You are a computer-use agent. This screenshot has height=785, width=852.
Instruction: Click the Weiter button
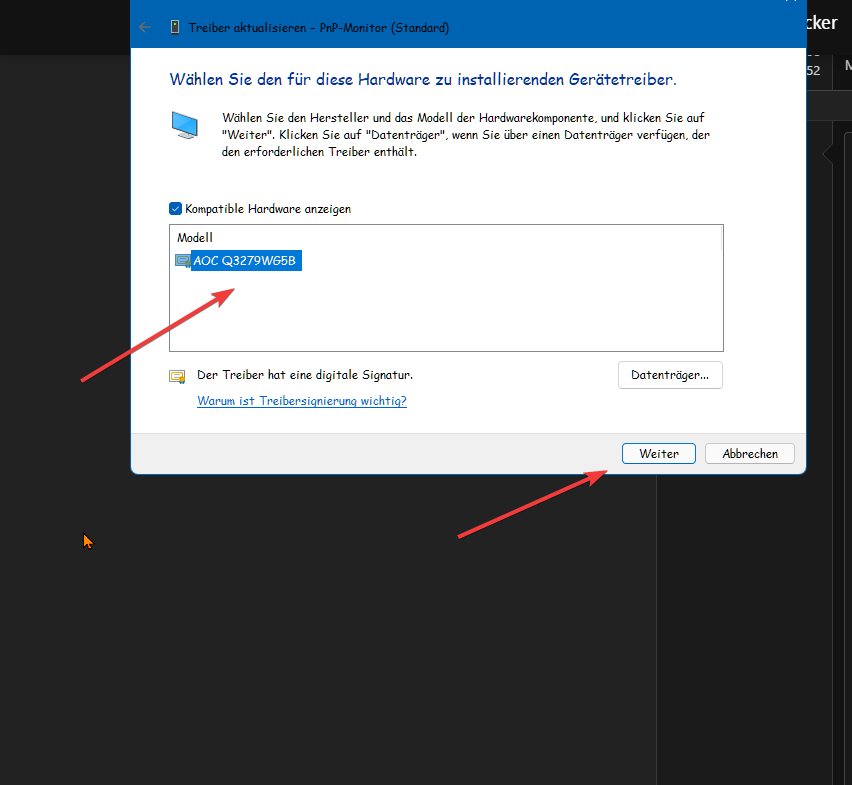tap(659, 454)
